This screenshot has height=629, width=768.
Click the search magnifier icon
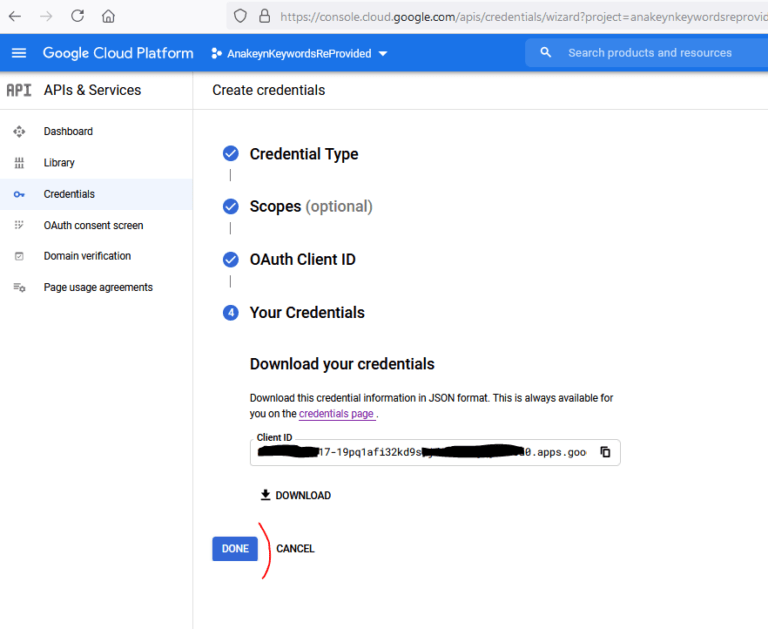point(545,53)
